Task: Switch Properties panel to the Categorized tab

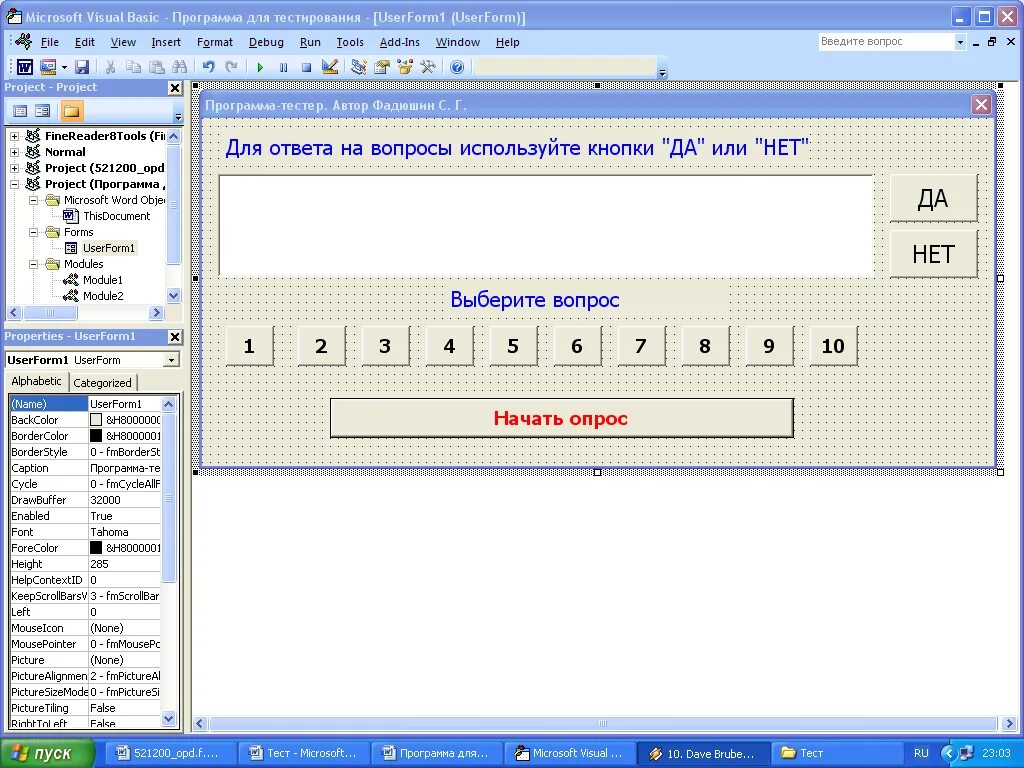Action: (x=103, y=381)
